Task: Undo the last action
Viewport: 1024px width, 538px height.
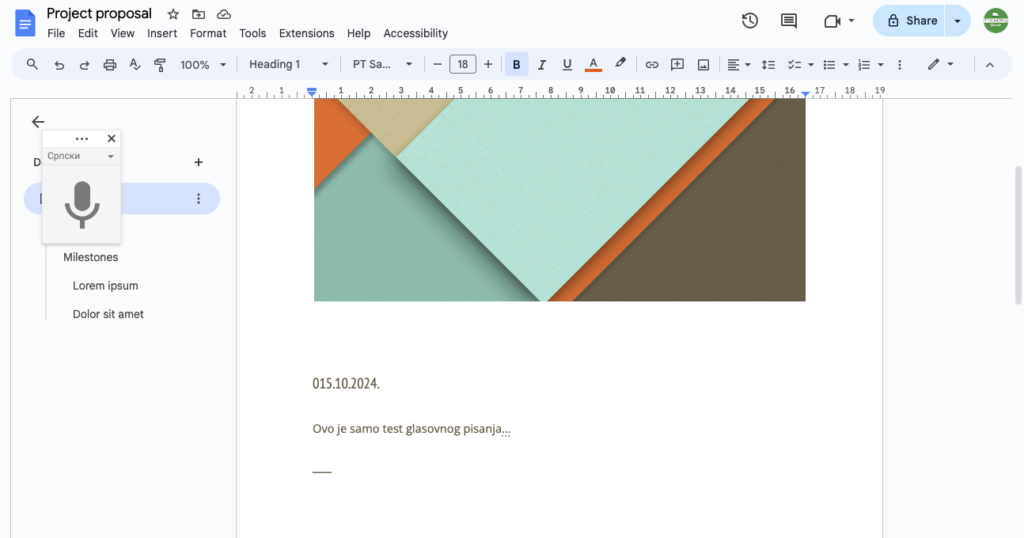Action: 59,65
